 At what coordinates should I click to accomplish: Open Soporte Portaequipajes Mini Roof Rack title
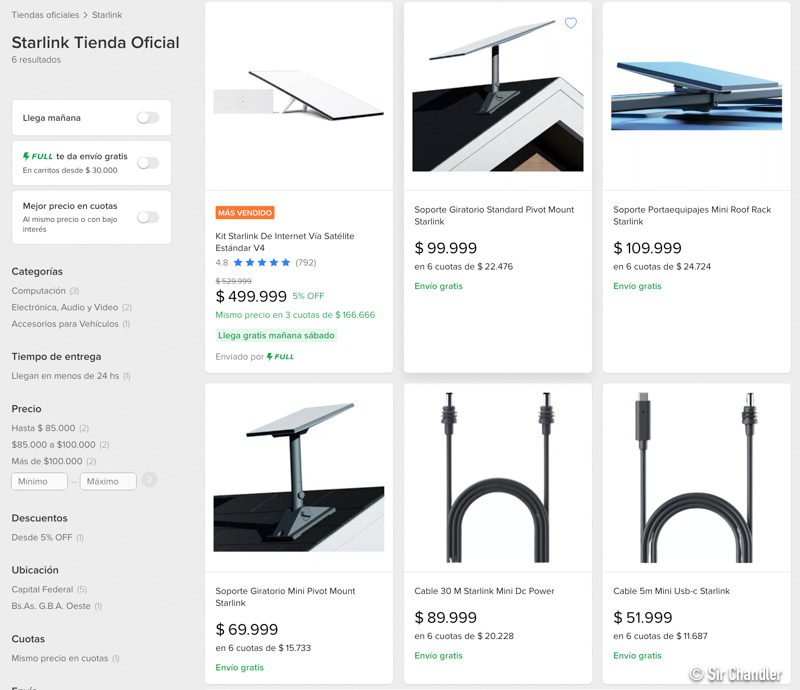tap(693, 216)
